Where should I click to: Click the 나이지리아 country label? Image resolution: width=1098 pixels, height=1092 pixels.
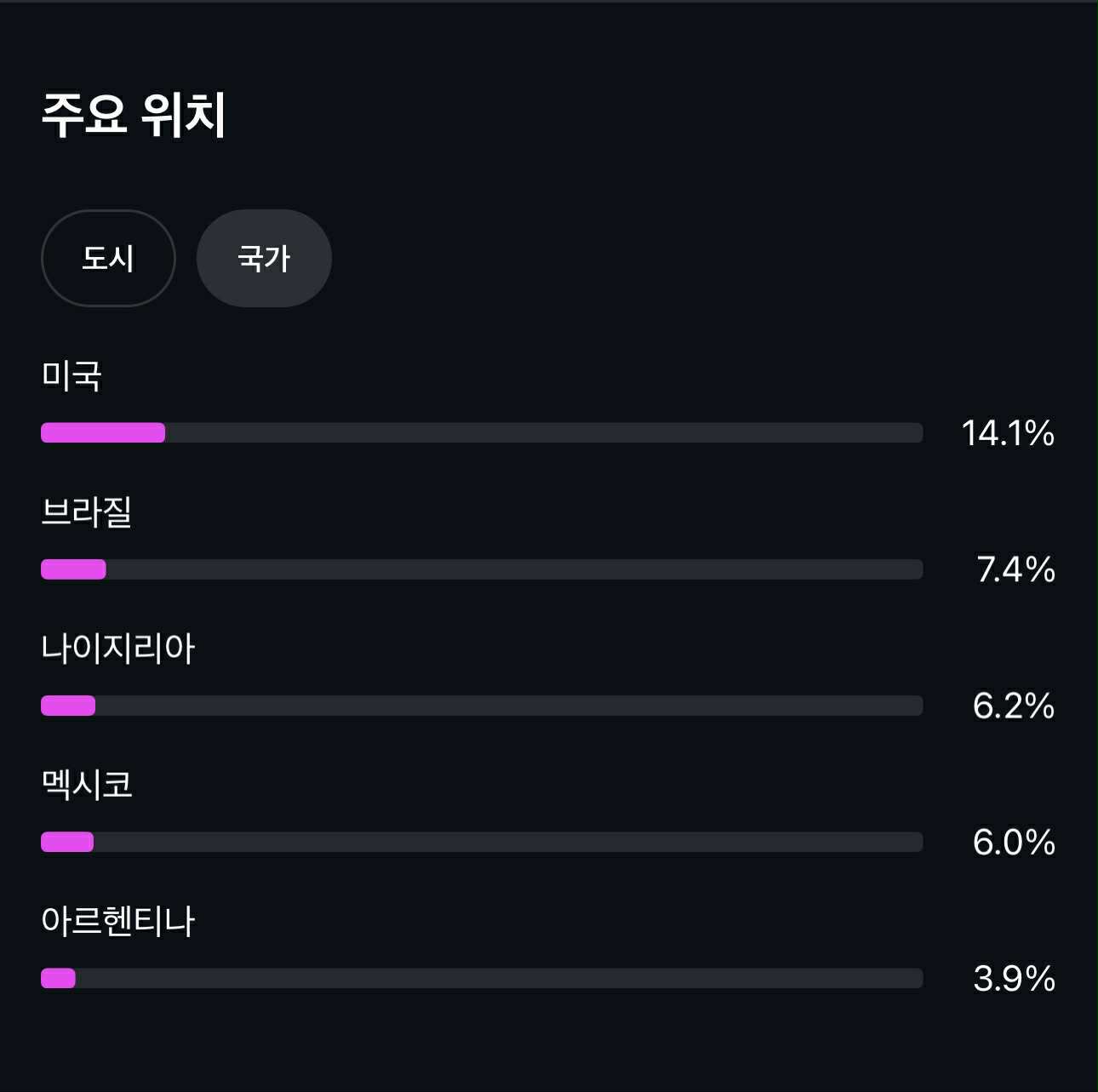118,648
